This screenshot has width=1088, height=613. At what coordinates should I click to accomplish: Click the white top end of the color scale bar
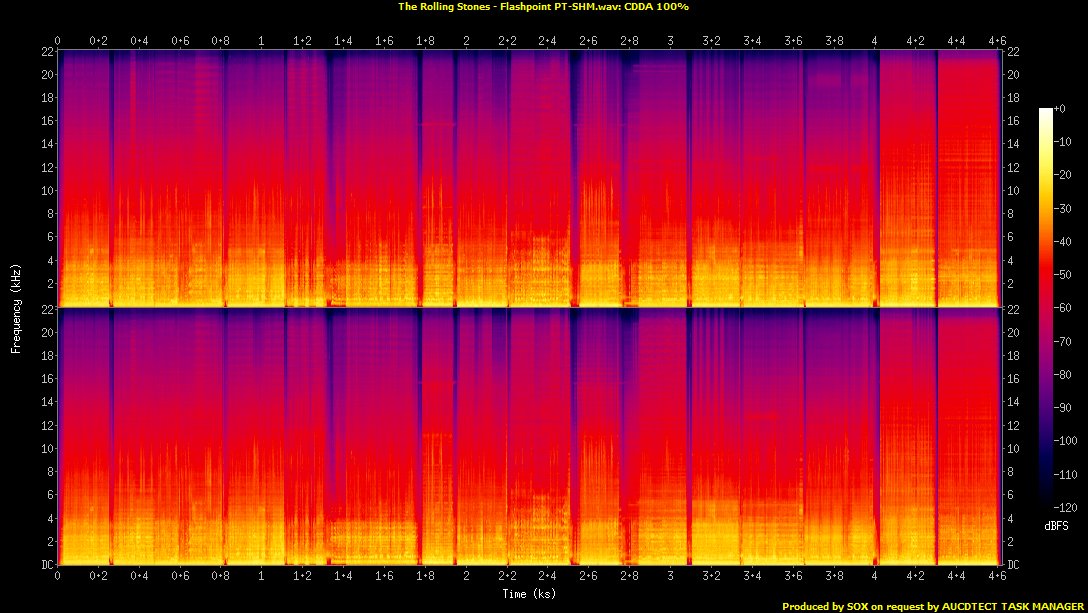pyautogui.click(x=1045, y=111)
